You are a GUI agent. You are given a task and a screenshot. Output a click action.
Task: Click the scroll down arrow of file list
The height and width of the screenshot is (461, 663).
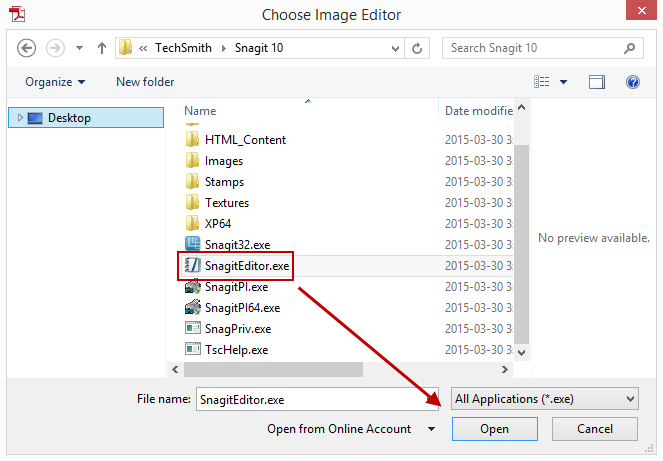(521, 353)
